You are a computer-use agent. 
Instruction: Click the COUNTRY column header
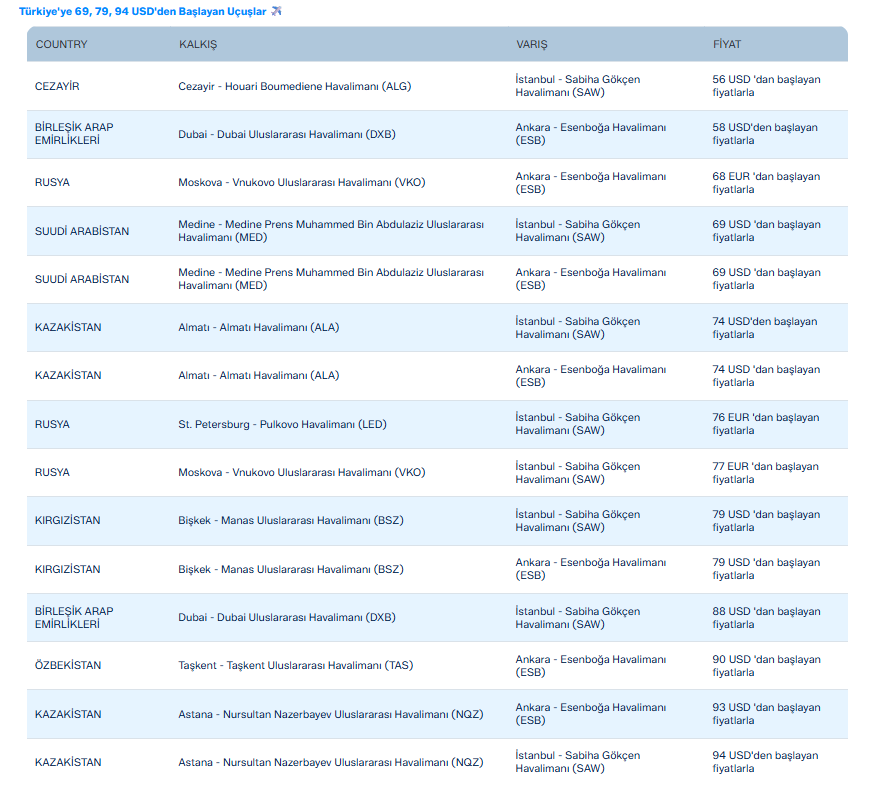tap(62, 44)
